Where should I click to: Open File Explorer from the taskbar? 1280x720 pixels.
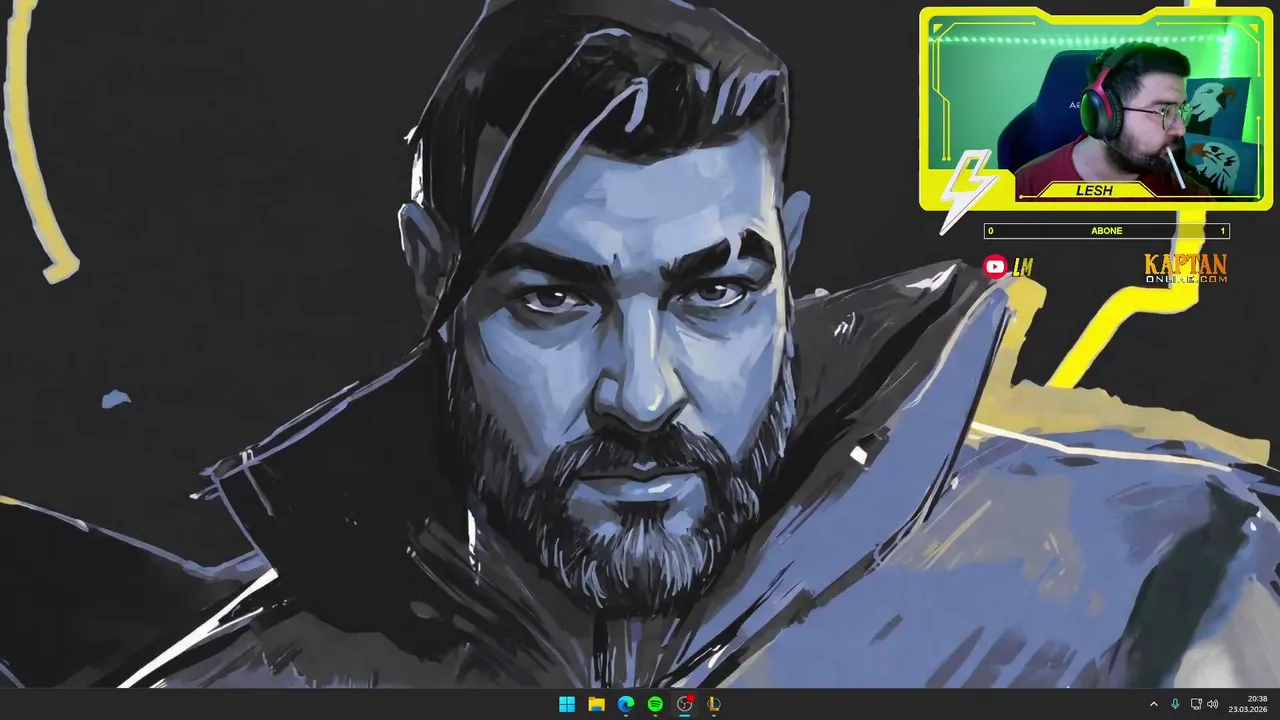[x=596, y=704]
